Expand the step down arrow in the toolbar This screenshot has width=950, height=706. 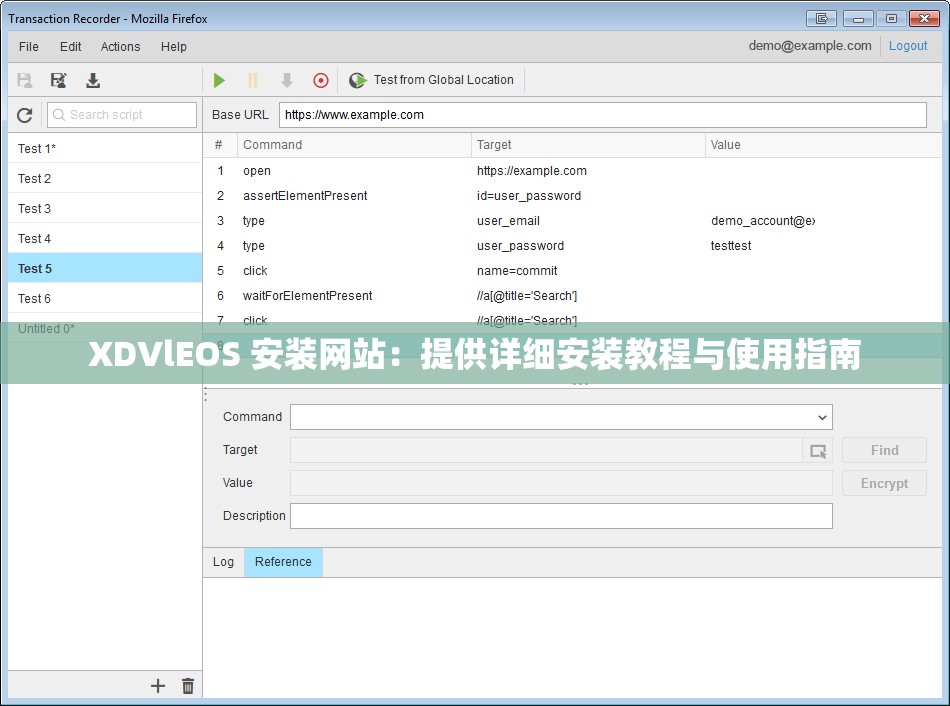click(287, 79)
